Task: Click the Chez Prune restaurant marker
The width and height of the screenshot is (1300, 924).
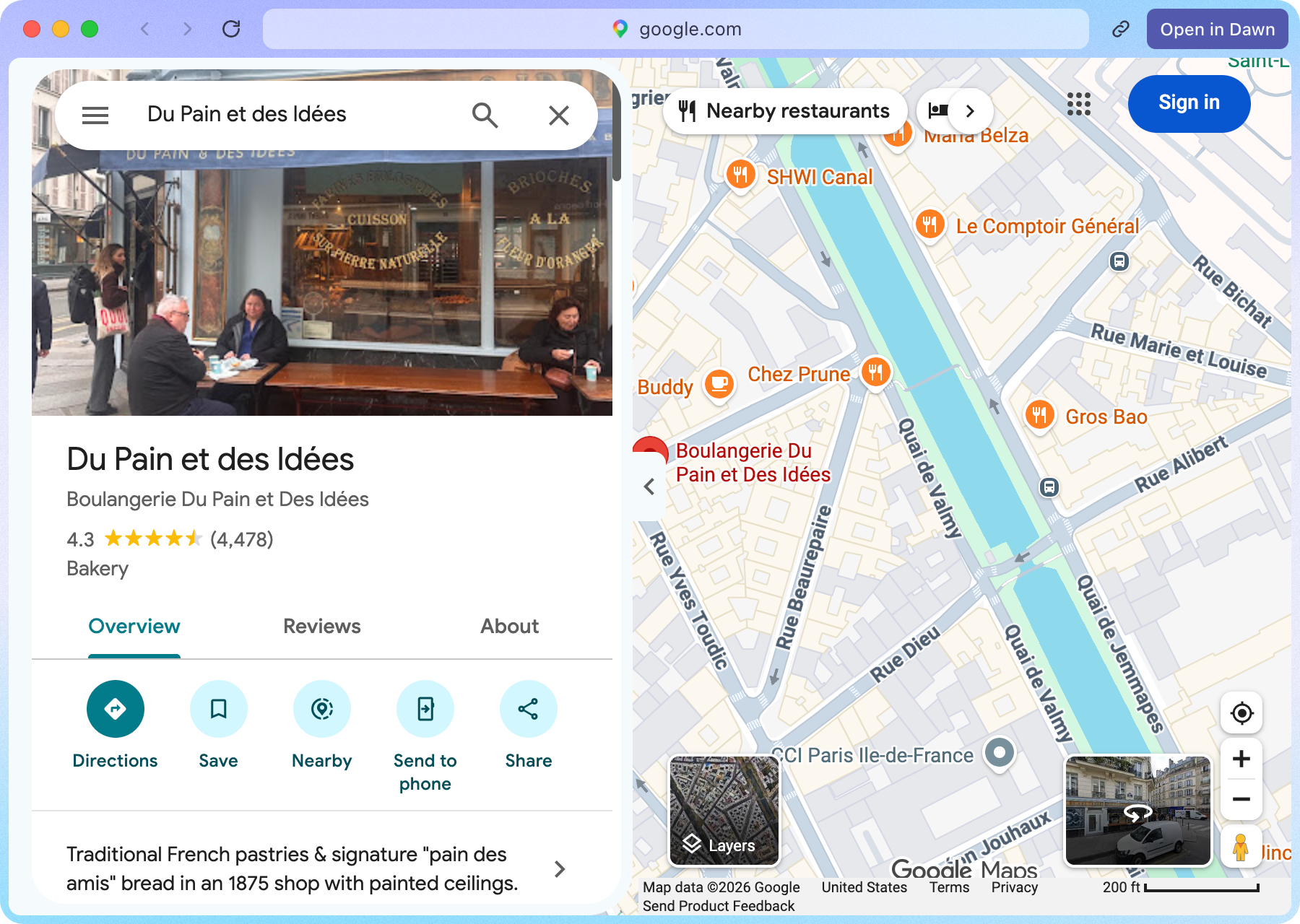Action: (x=875, y=372)
